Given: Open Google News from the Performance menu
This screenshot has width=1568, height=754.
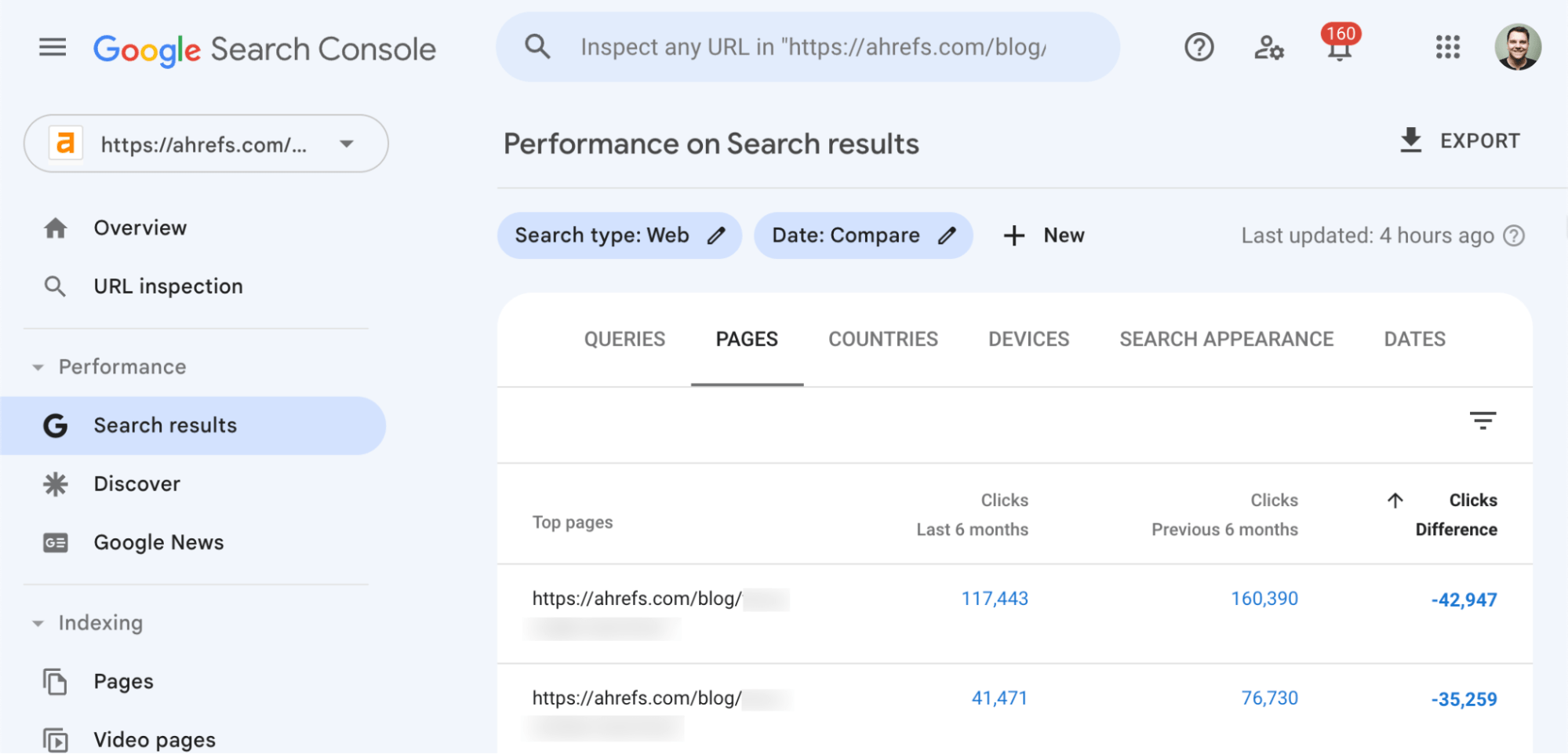Looking at the screenshot, I should coord(158,541).
